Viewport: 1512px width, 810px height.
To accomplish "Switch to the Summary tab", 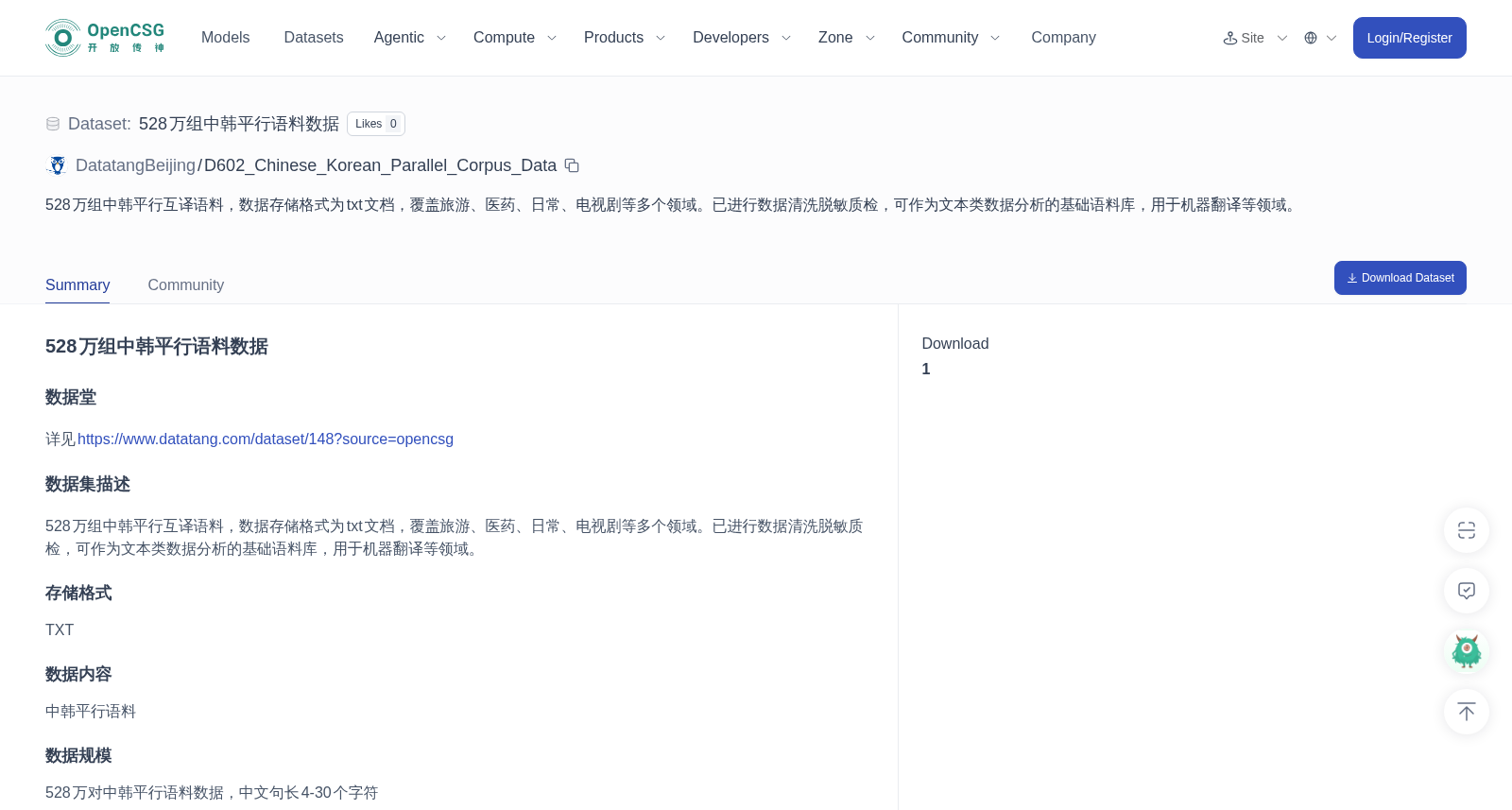I will (77, 285).
